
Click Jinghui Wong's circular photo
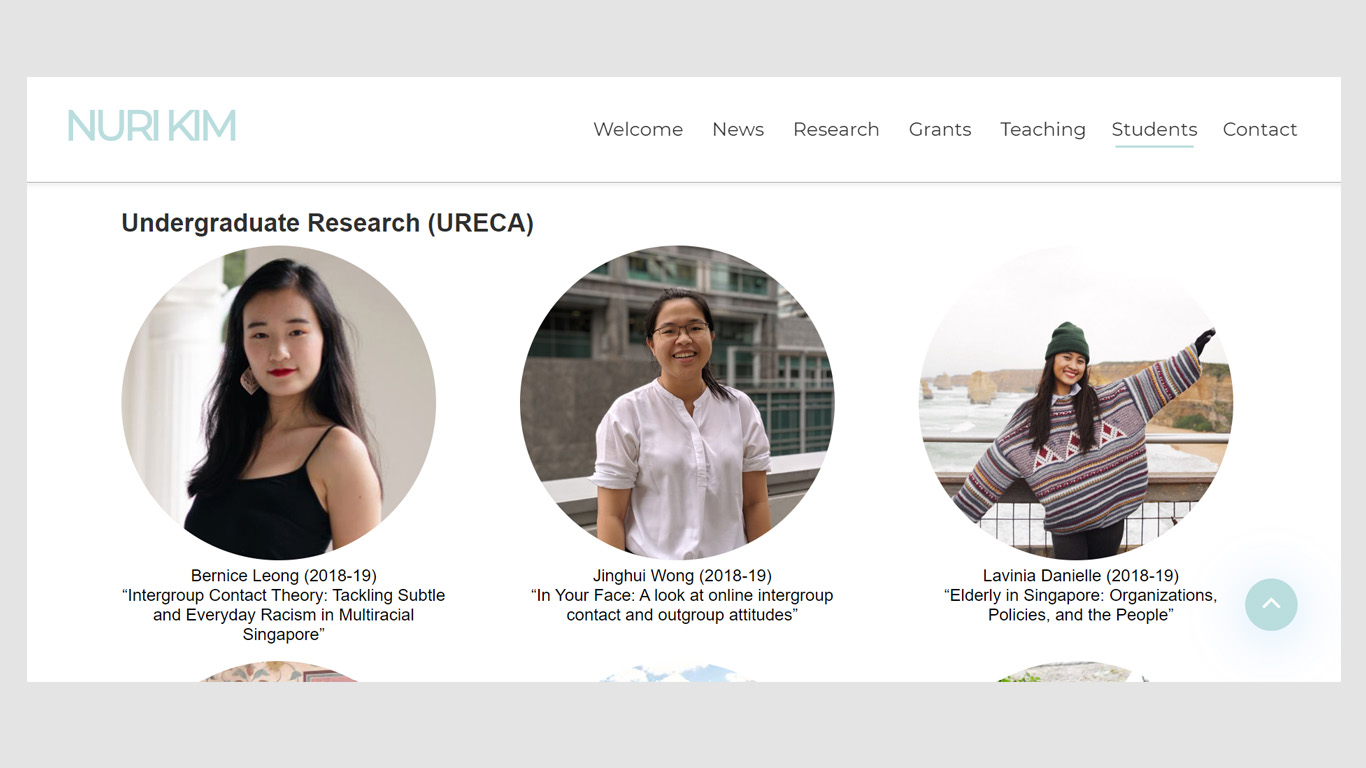pos(677,403)
